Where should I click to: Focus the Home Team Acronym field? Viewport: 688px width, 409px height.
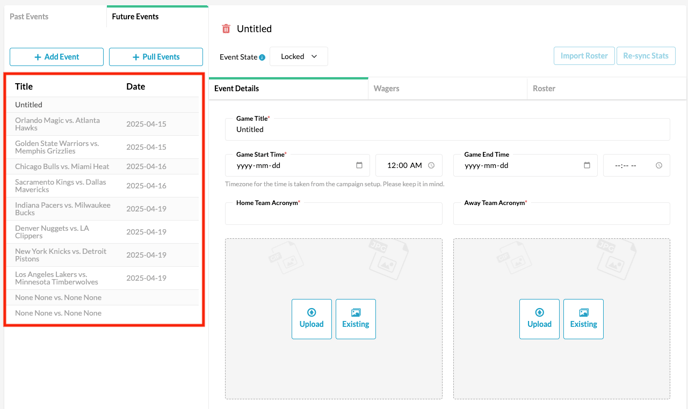click(x=334, y=214)
